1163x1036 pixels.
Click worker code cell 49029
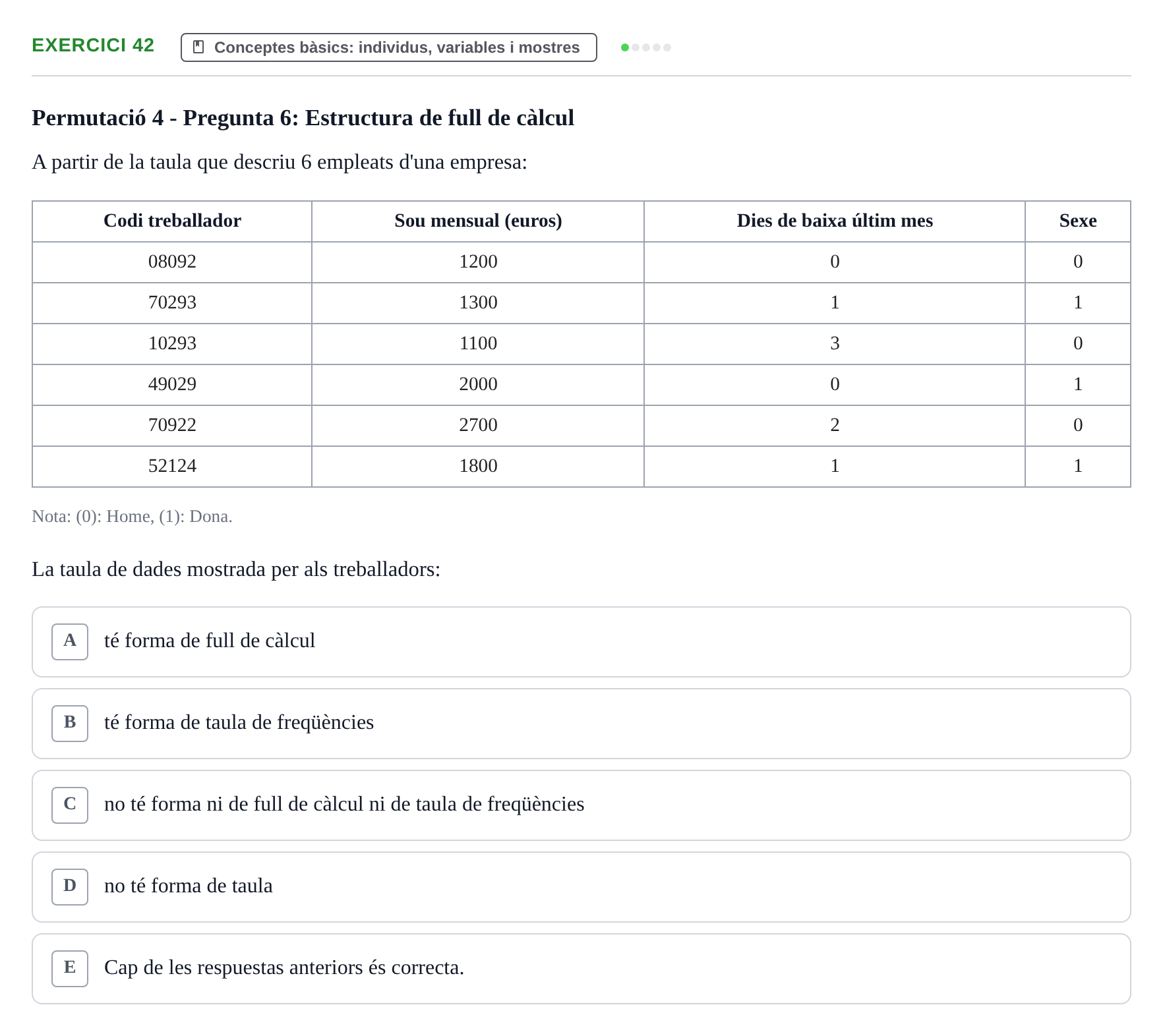pyautogui.click(x=172, y=384)
